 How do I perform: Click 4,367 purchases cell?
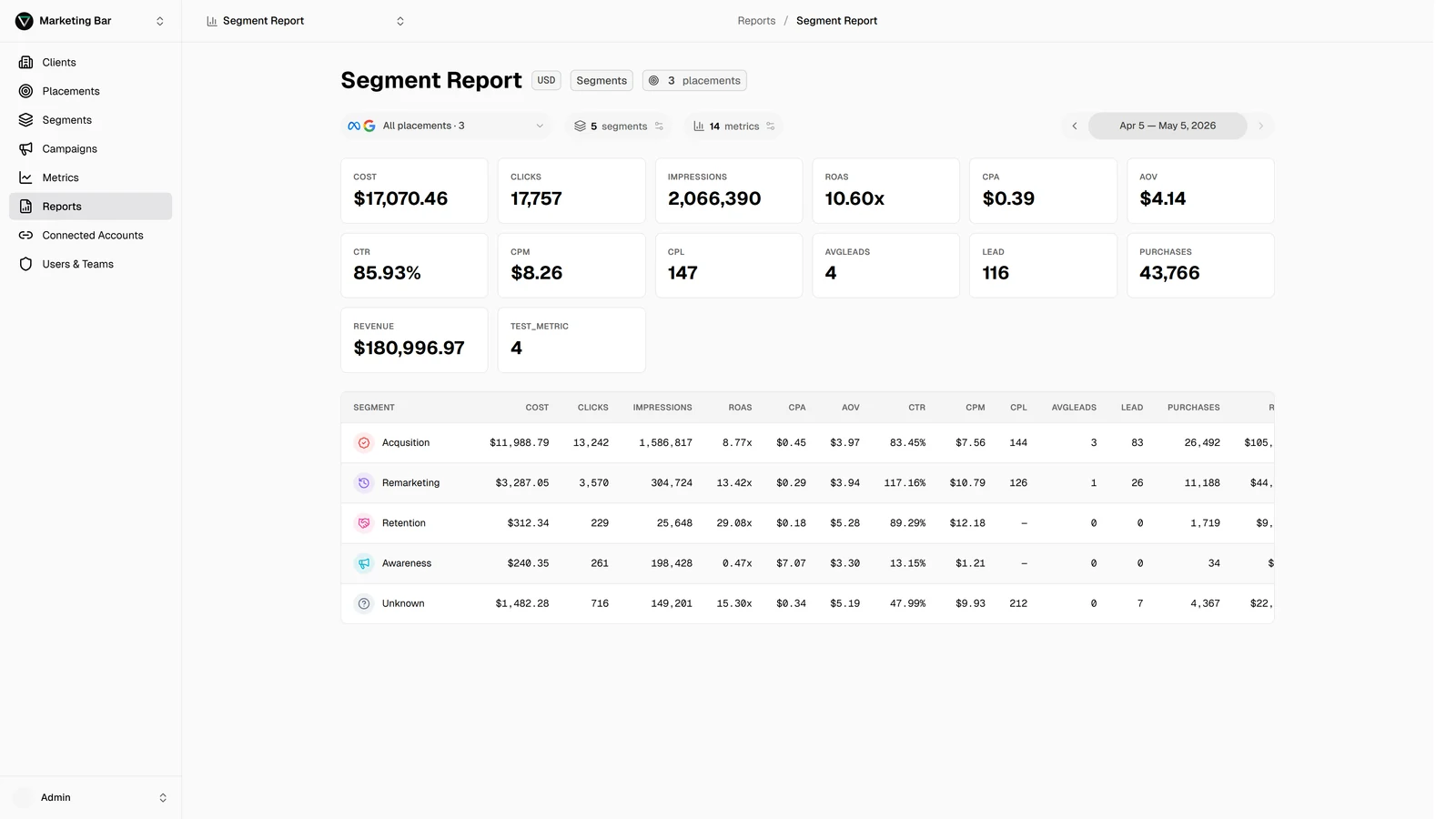pos(1205,603)
